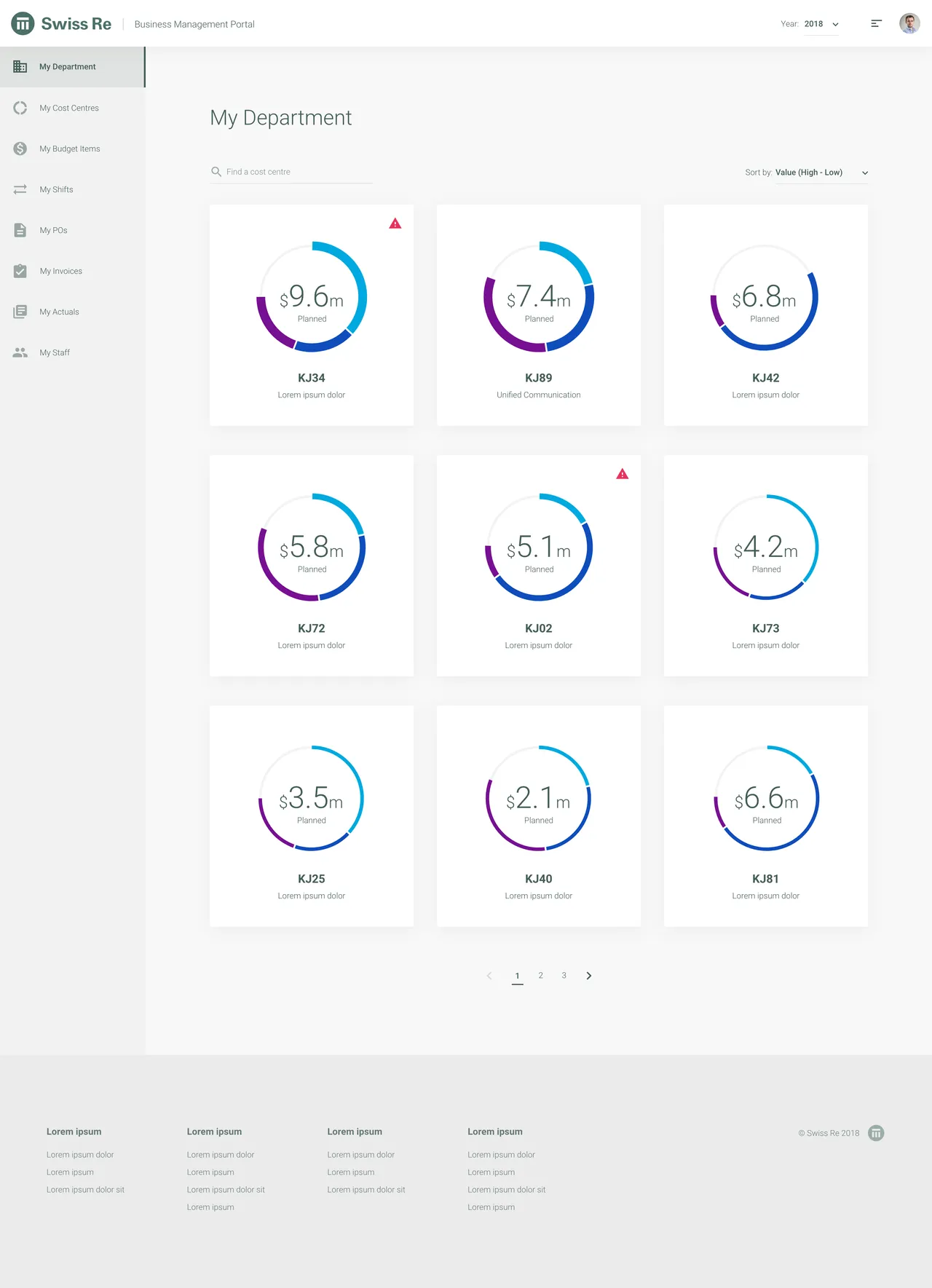The height and width of the screenshot is (1288, 932).
Task: Click the red warning icon on KJ34 card
Action: (x=395, y=224)
